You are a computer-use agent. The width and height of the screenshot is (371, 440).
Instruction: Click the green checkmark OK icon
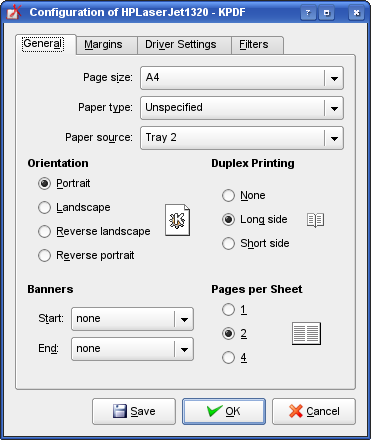(214, 411)
